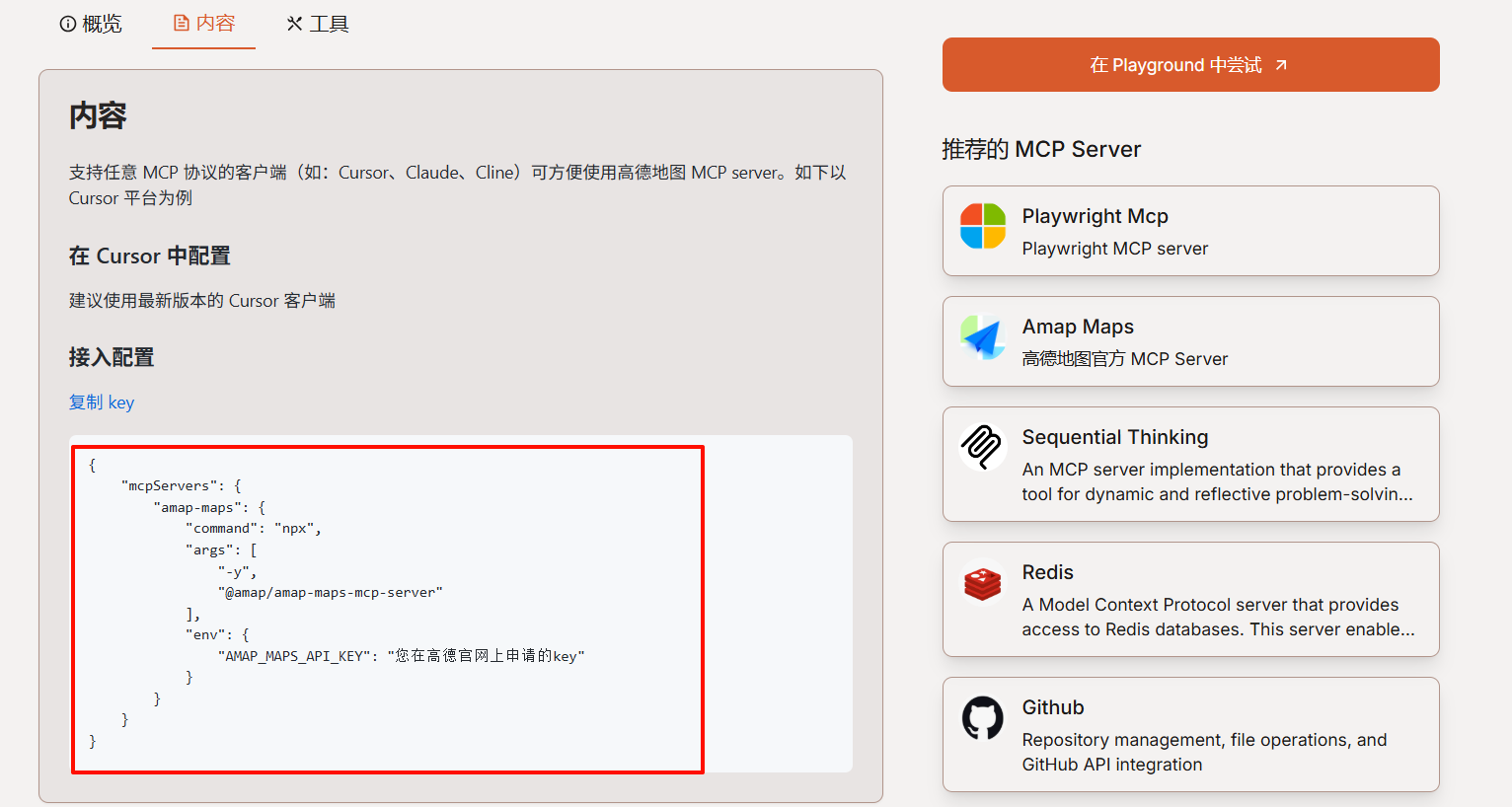The image size is (1512, 807).
Task: Open the Amap Maps server card
Action: (x=1191, y=341)
